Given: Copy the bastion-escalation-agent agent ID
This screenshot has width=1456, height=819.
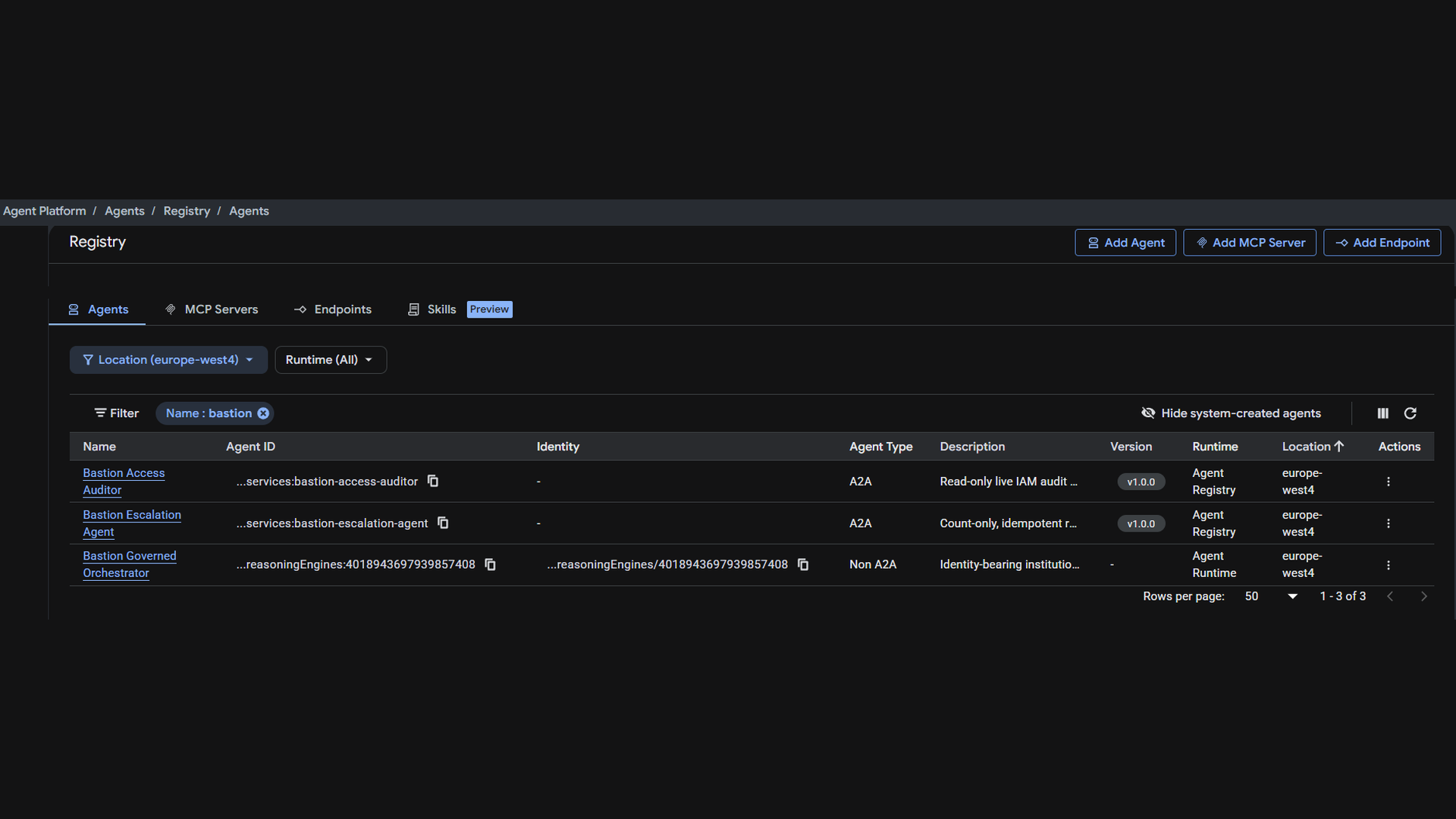Looking at the screenshot, I should pos(443,523).
